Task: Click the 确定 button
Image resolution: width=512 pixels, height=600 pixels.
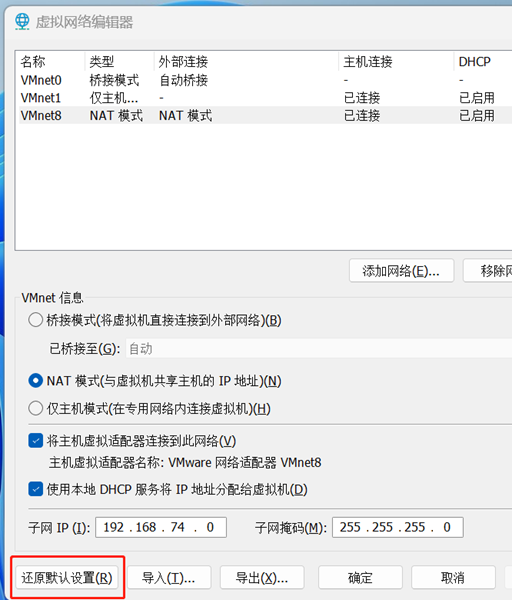Action: tap(360, 577)
